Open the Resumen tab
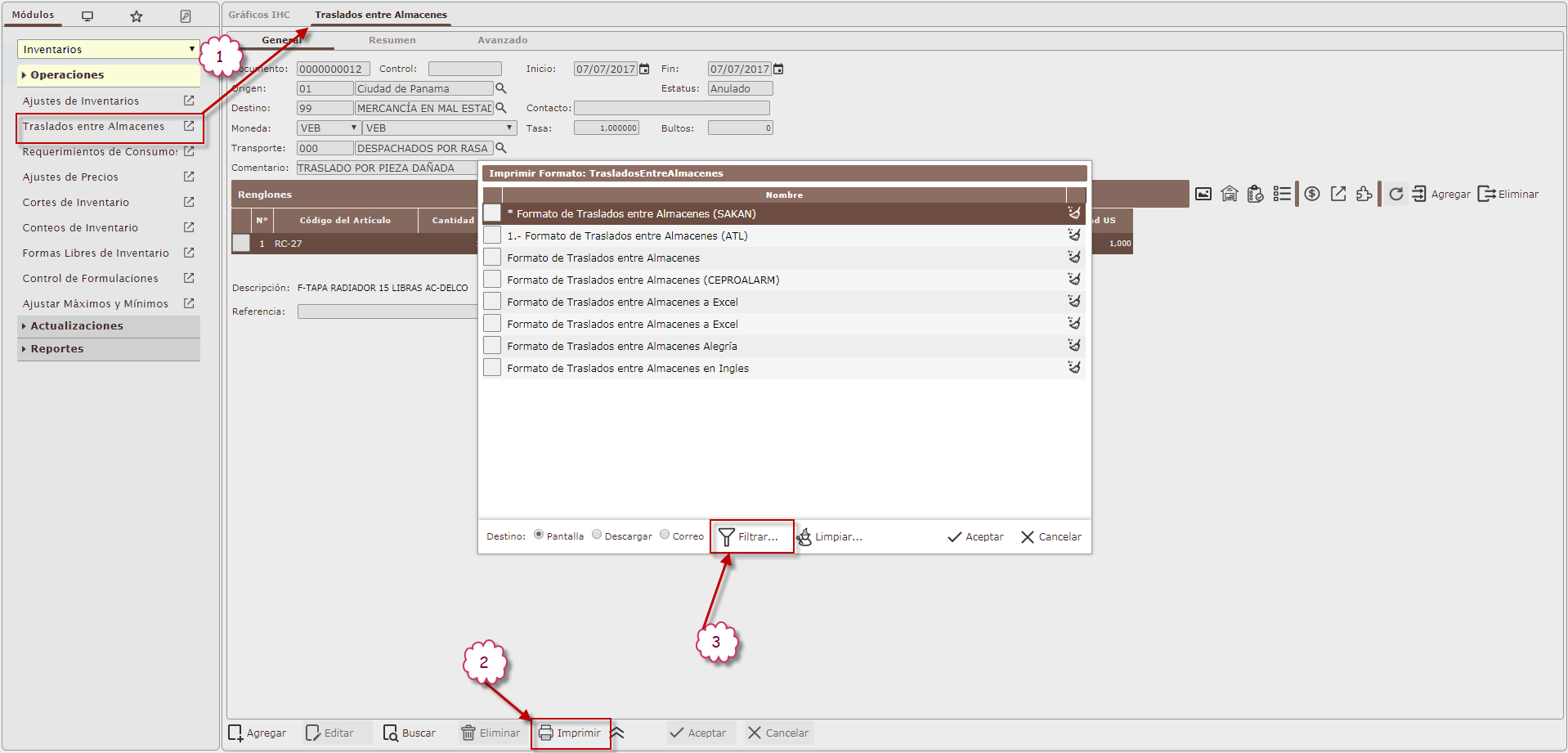The width and height of the screenshot is (1568, 753). (392, 40)
